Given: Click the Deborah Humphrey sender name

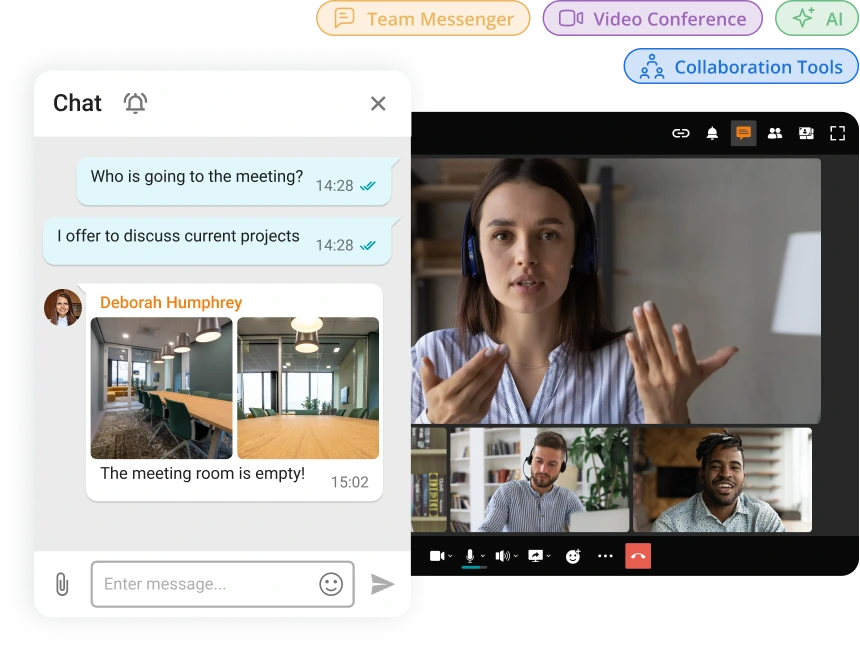Looking at the screenshot, I should [x=171, y=302].
